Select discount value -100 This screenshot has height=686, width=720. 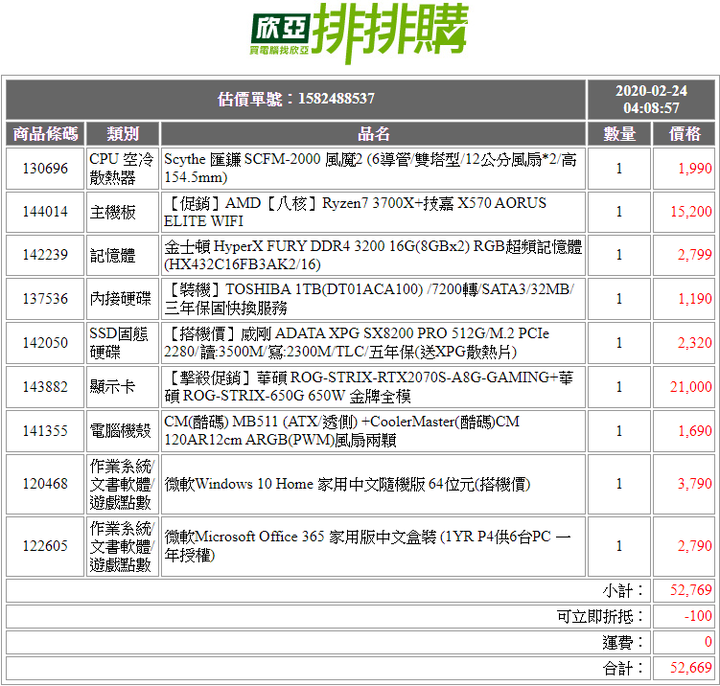pyautogui.click(x=698, y=616)
